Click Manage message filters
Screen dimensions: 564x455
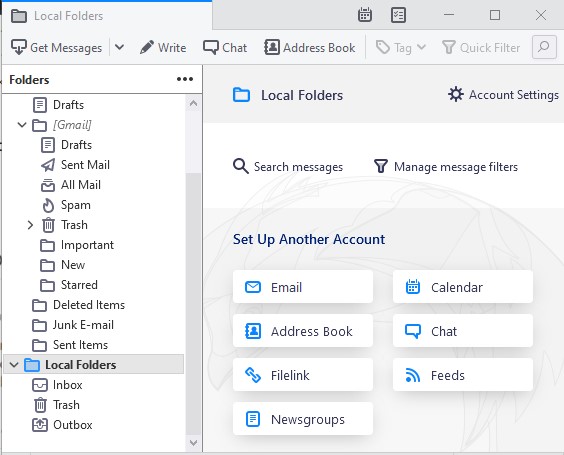pyautogui.click(x=446, y=167)
